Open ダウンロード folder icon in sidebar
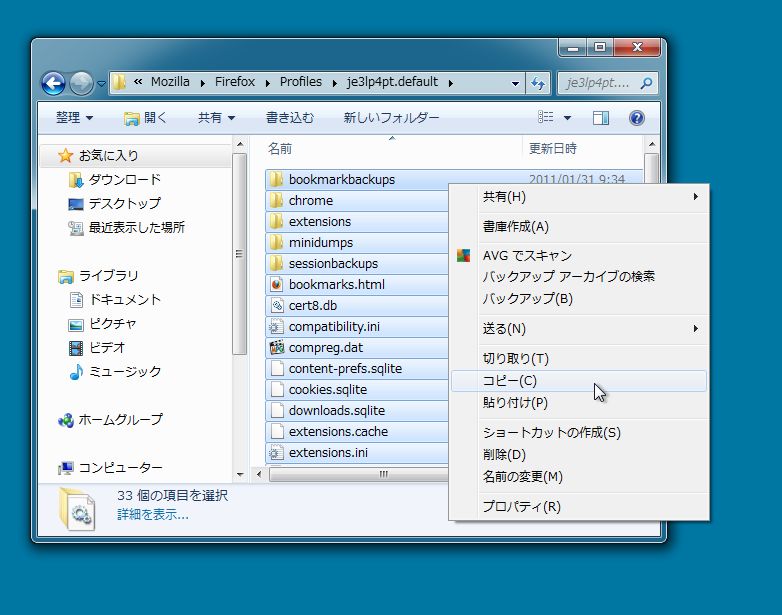This screenshot has width=782, height=615. [75, 180]
